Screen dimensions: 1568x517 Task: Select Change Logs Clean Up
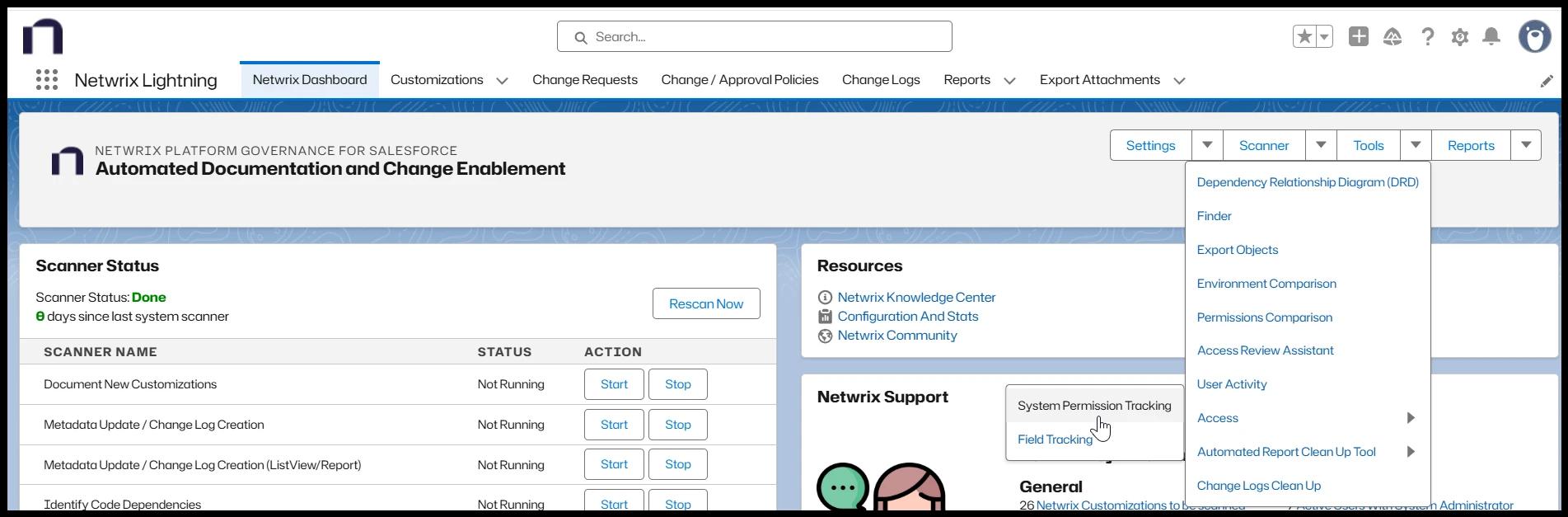point(1308,486)
